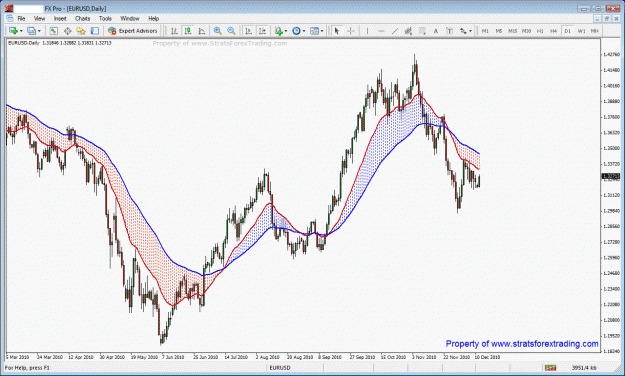Switch chart to Candlesticks mode

click(x=188, y=31)
